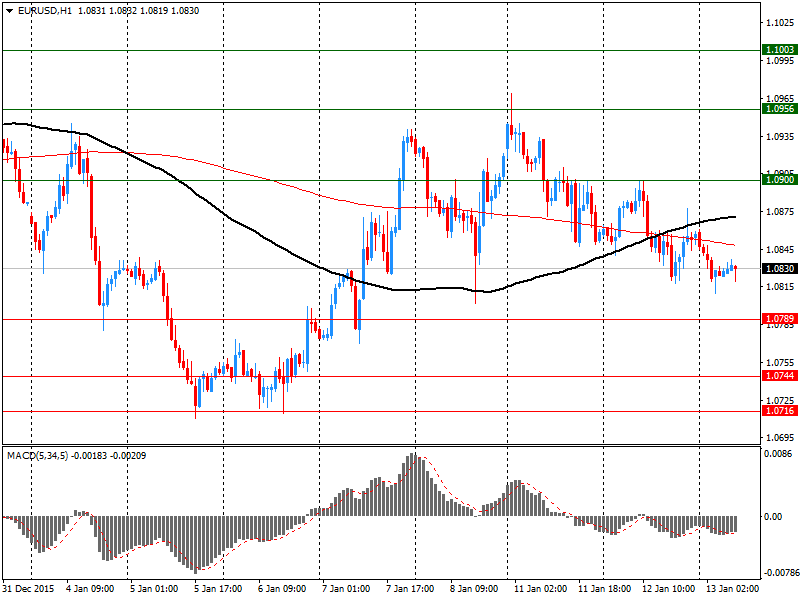800x600 pixels.
Task: Click the 1.0956 green resistance price label
Action: tap(780, 109)
